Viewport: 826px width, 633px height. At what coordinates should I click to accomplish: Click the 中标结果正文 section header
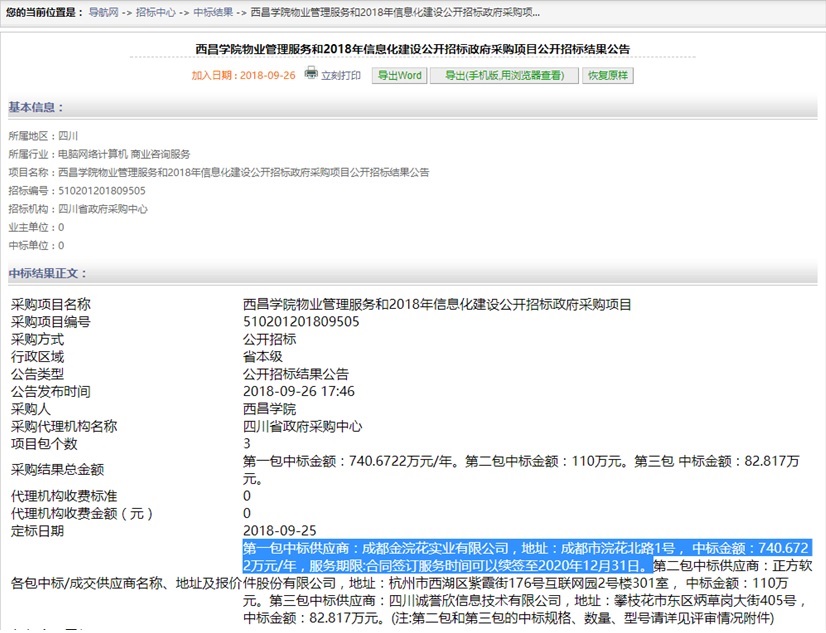(x=48, y=273)
